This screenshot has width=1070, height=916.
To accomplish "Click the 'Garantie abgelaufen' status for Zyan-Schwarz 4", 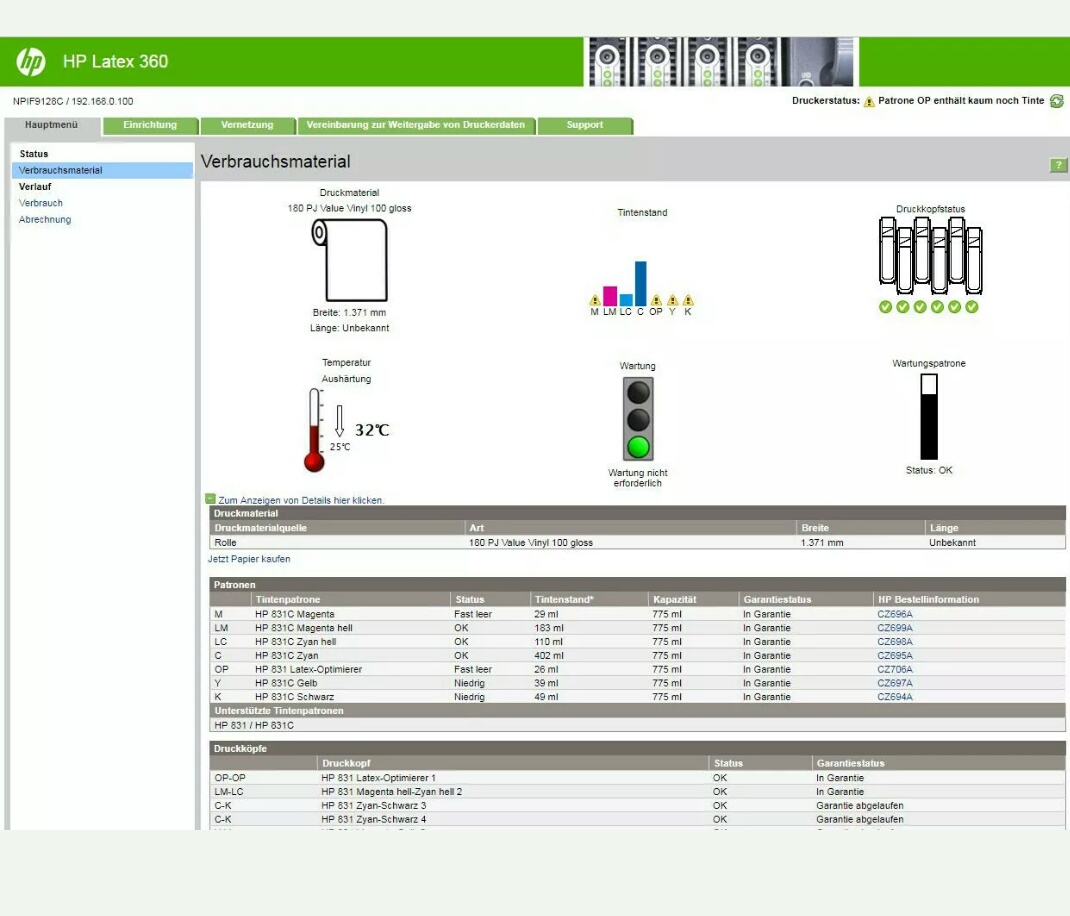I will 860,819.
